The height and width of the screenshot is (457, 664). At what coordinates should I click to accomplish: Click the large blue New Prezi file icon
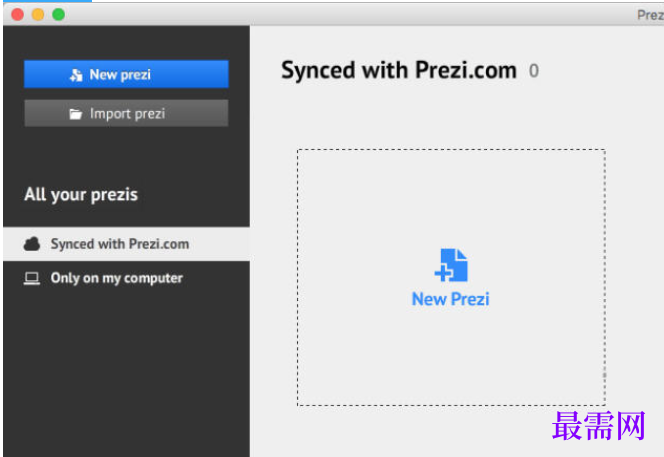point(451,265)
